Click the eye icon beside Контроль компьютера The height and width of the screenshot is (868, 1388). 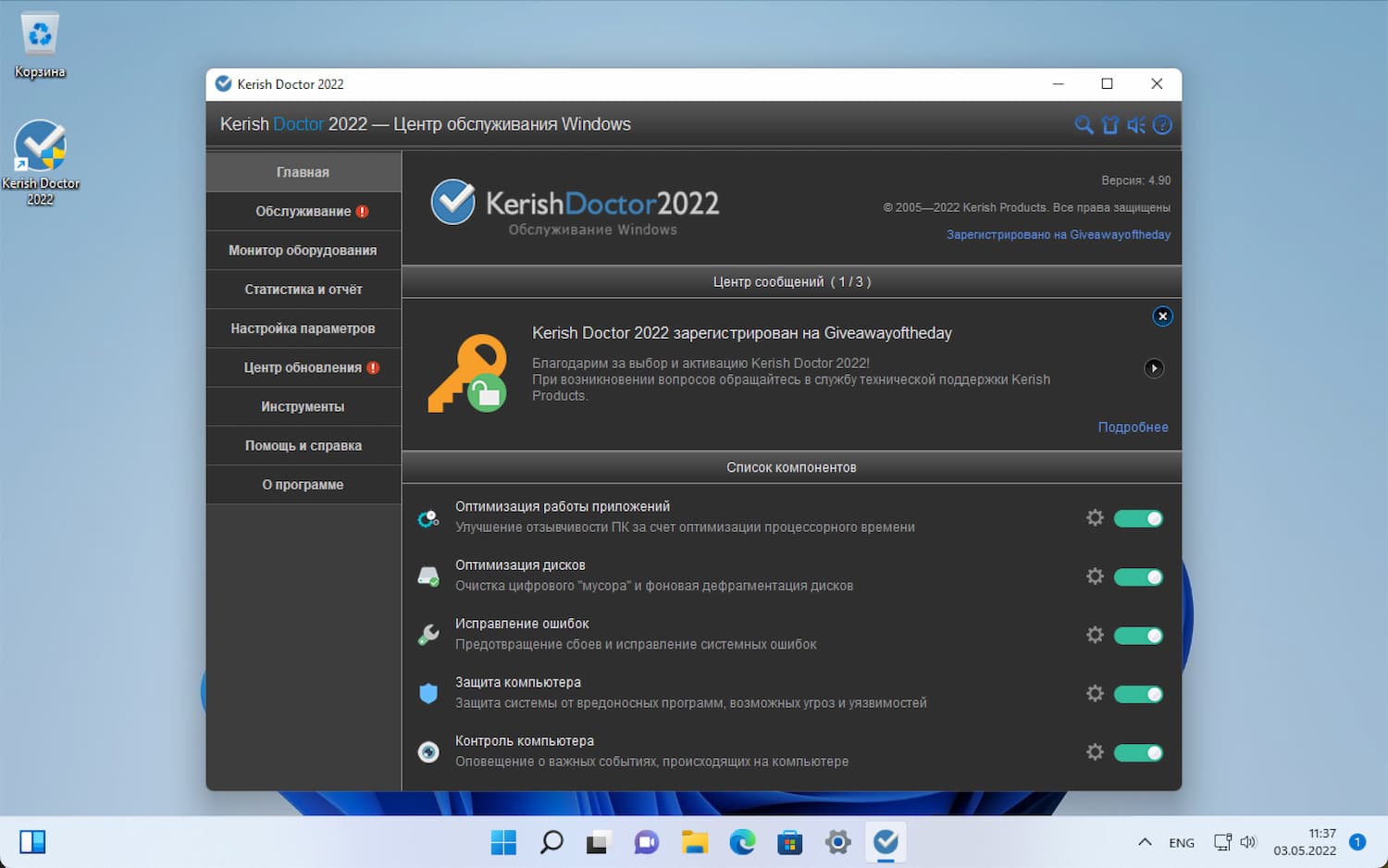(428, 752)
